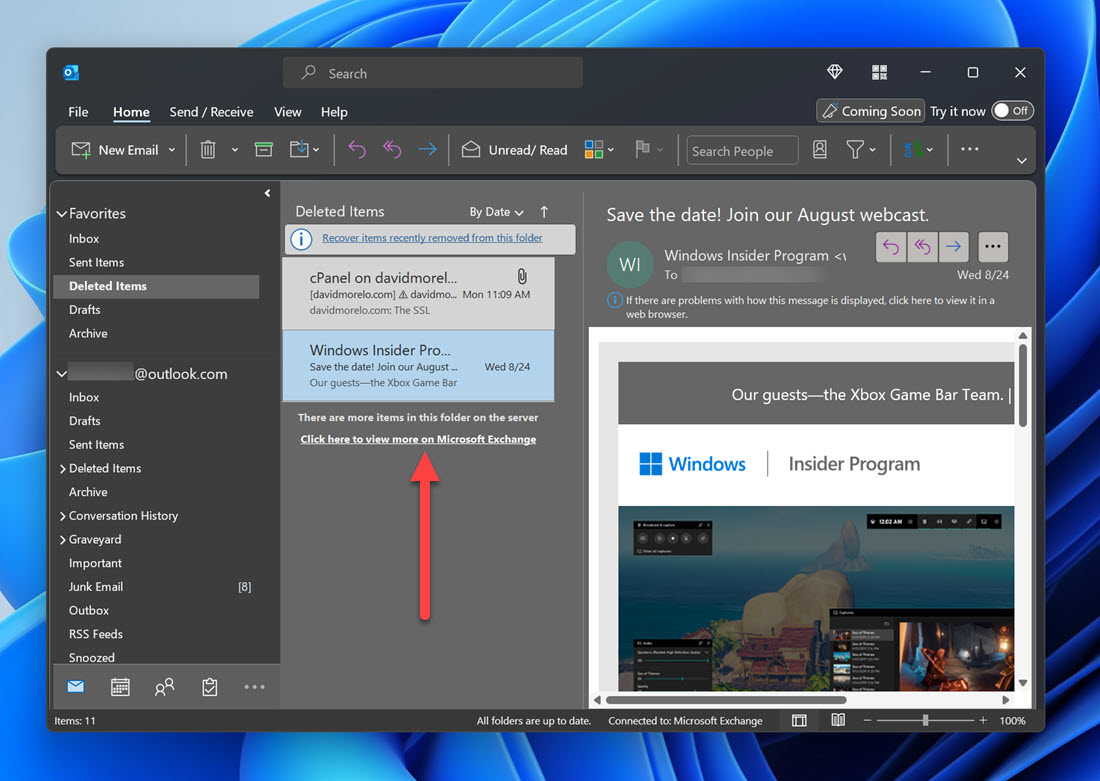
Task: Click navigation options ellipsis at sidebar bottom
Action: (x=254, y=687)
